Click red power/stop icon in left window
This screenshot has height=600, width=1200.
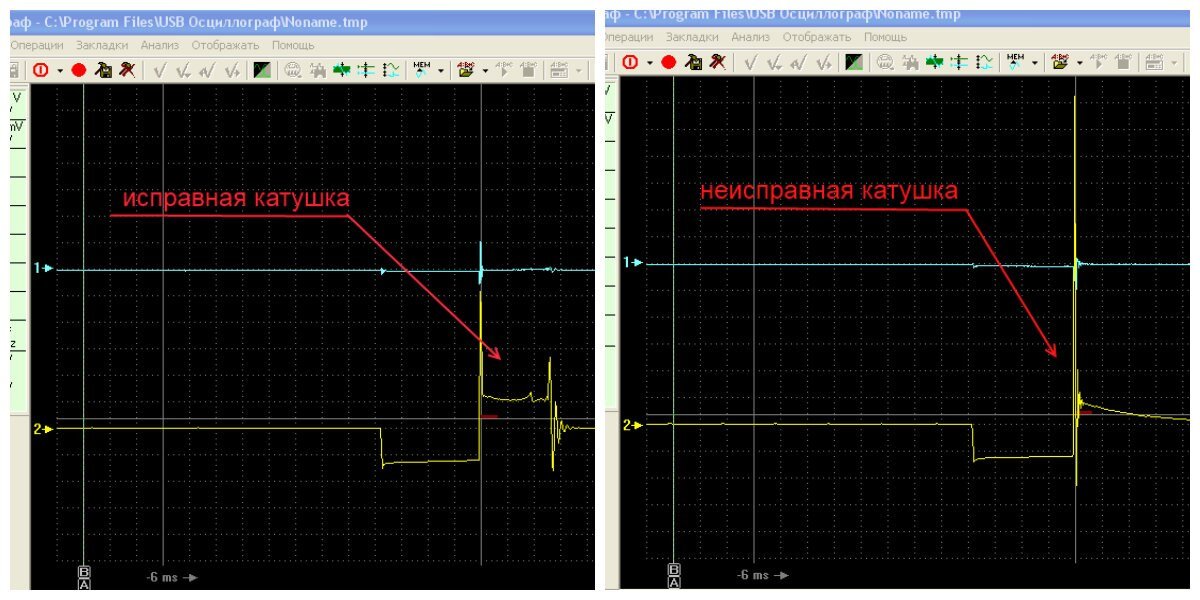(41, 70)
